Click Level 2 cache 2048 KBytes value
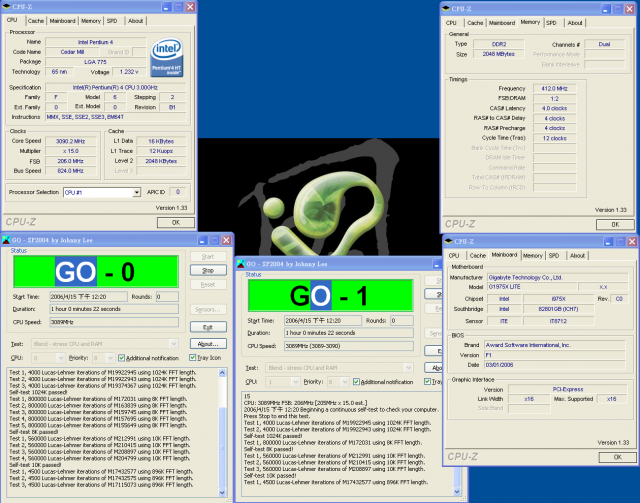Screen dimensions: 640x503 point(161,161)
